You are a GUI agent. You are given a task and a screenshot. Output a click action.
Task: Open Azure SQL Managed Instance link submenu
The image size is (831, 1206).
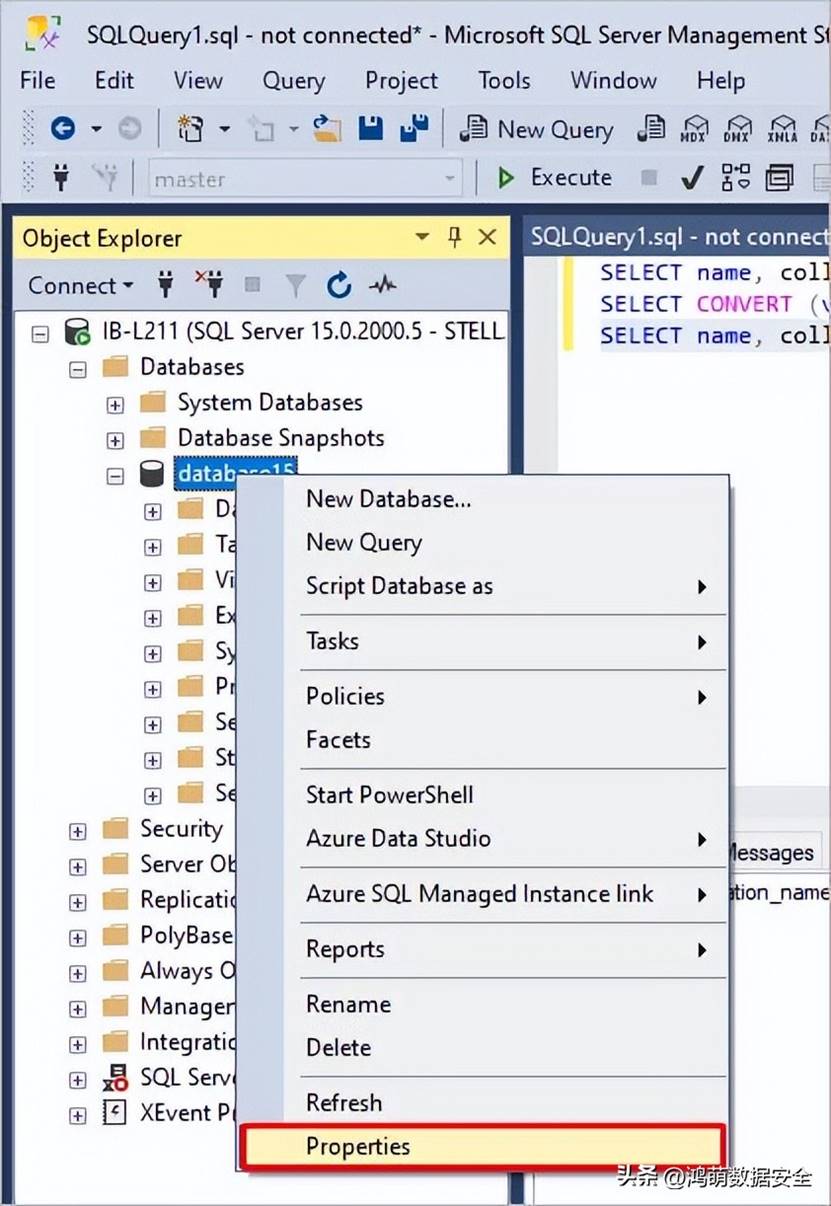coord(483,893)
